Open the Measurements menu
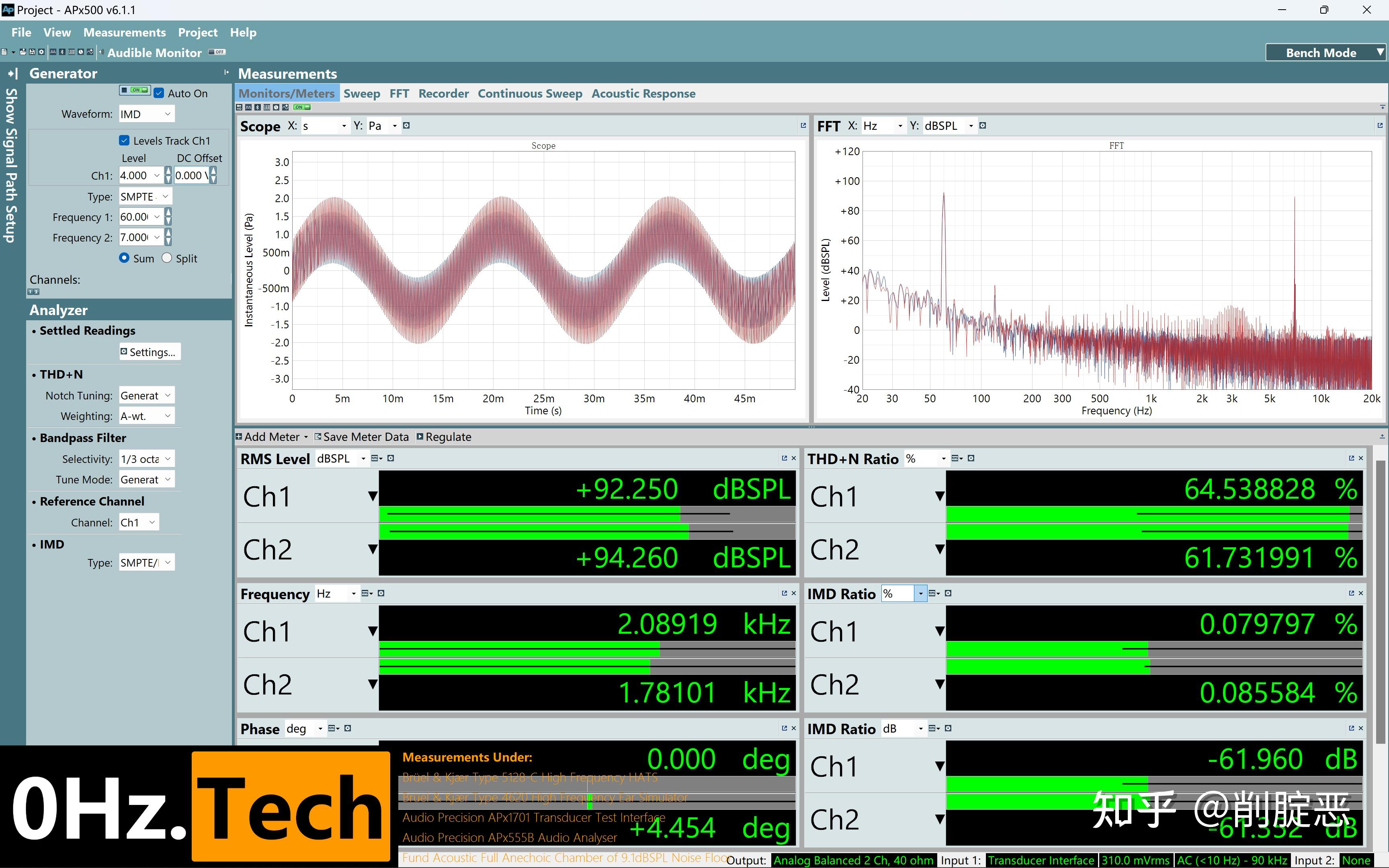This screenshot has height=868, width=1389. tap(124, 33)
